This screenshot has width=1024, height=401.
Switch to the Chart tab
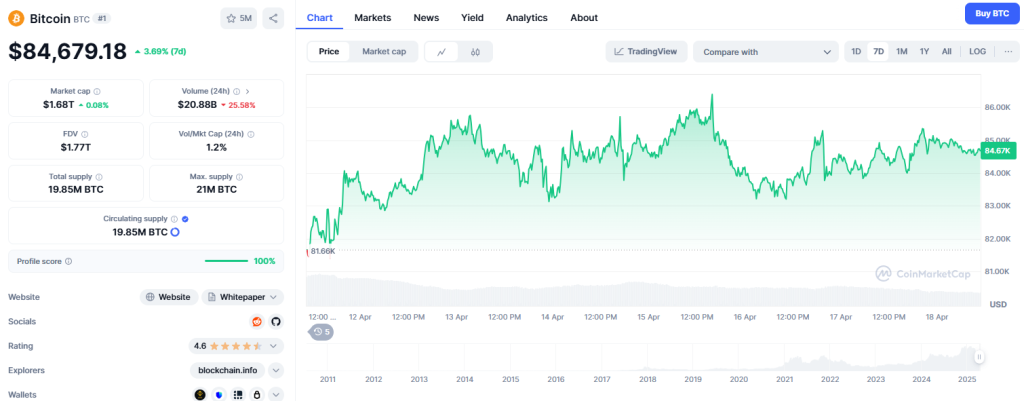coord(319,18)
